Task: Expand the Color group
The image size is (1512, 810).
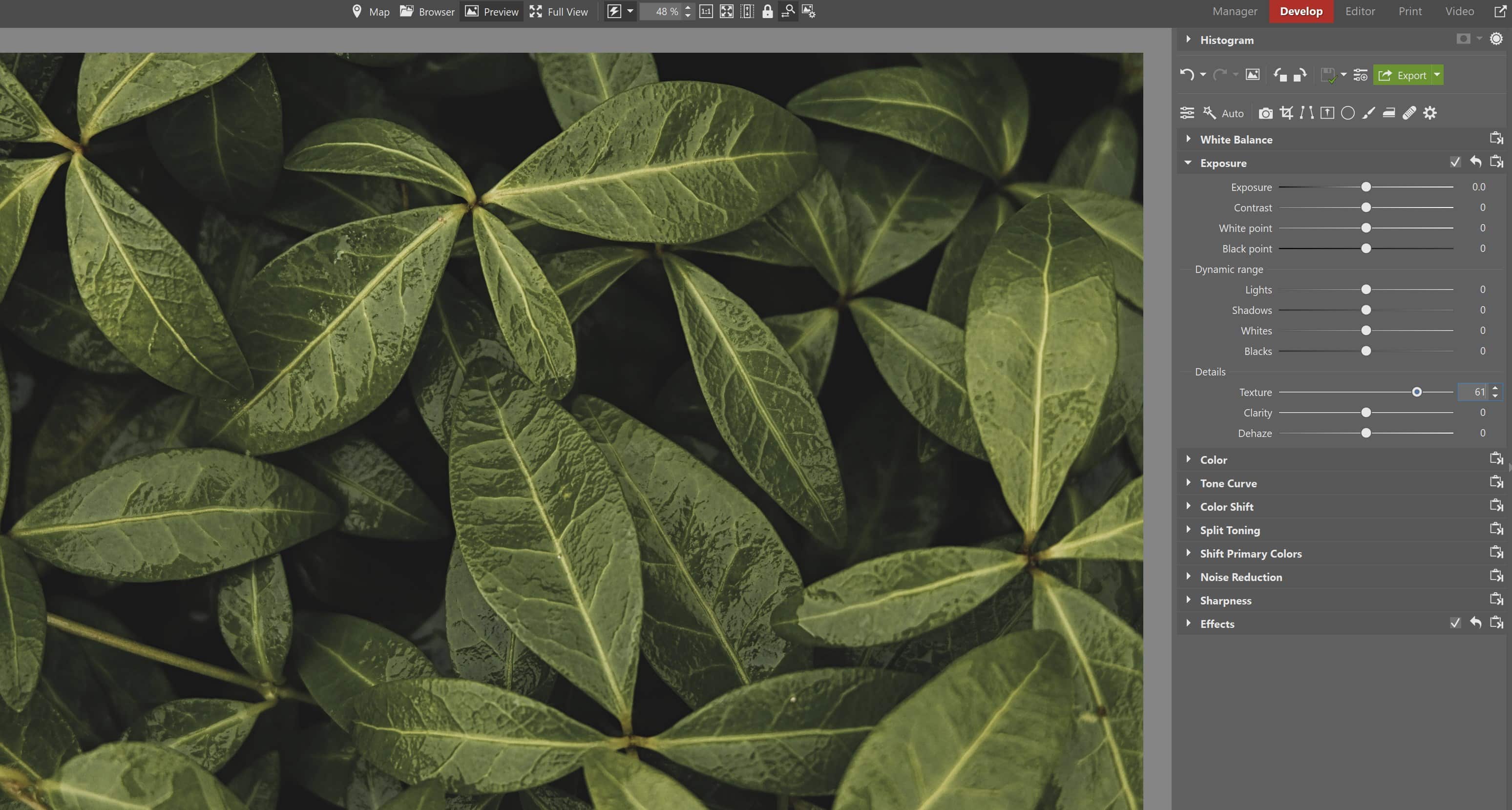Action: click(1189, 459)
